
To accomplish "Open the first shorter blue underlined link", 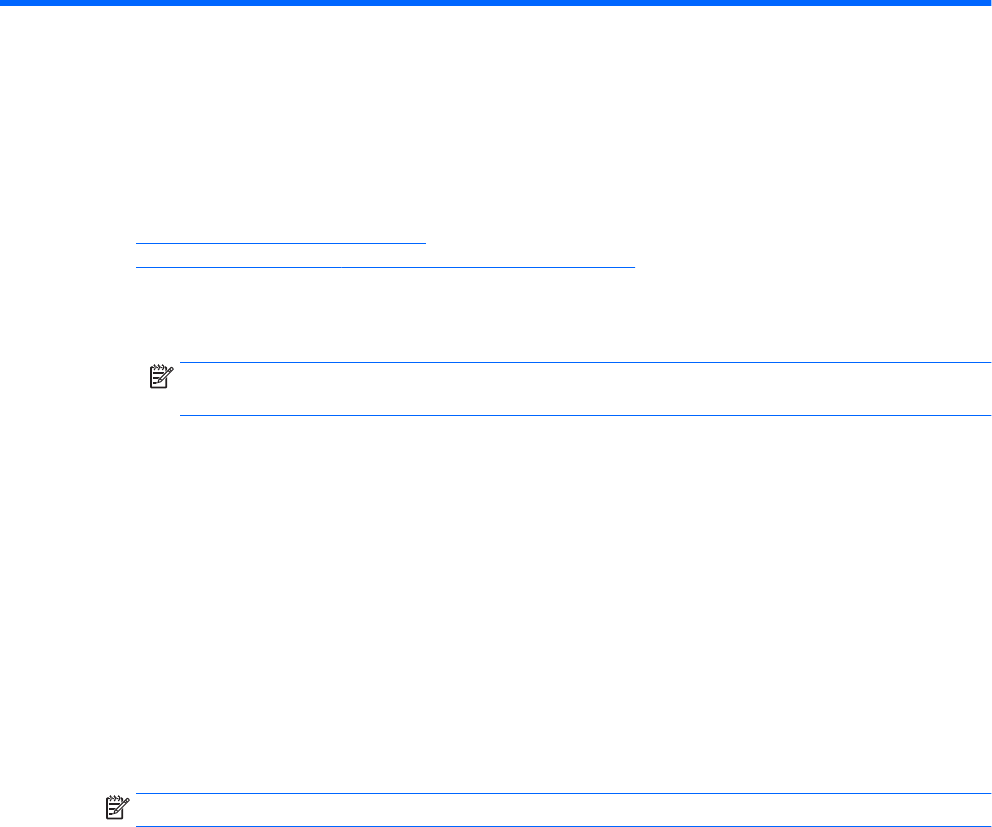I will [x=282, y=242].
